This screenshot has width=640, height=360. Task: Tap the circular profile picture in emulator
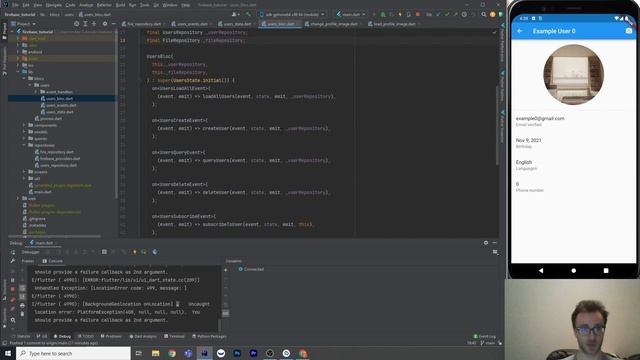(573, 75)
